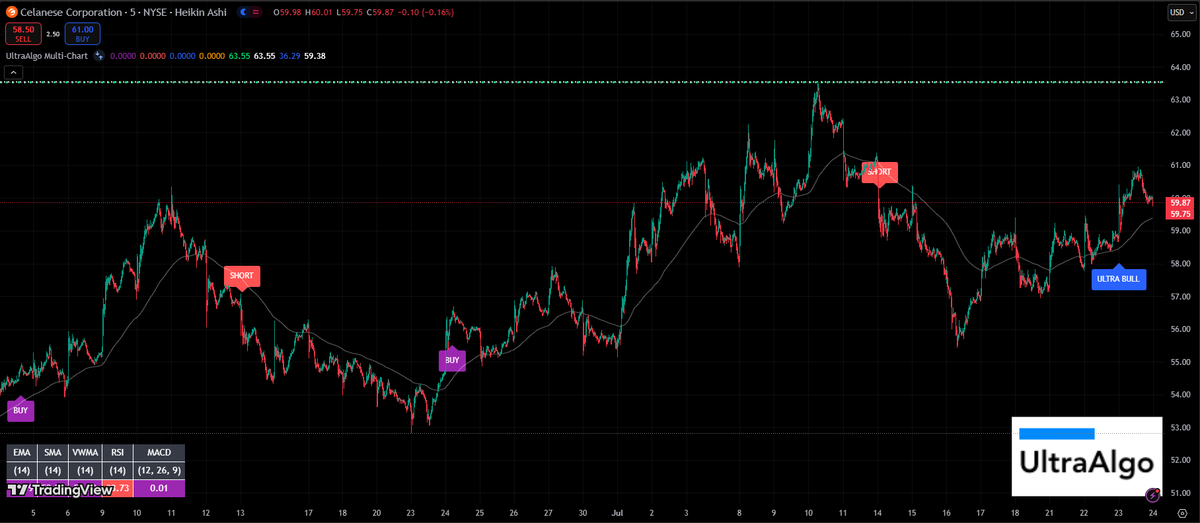This screenshot has height=523, width=1200.
Task: Click the 0.01 MACD value cell
Action: (x=159, y=488)
